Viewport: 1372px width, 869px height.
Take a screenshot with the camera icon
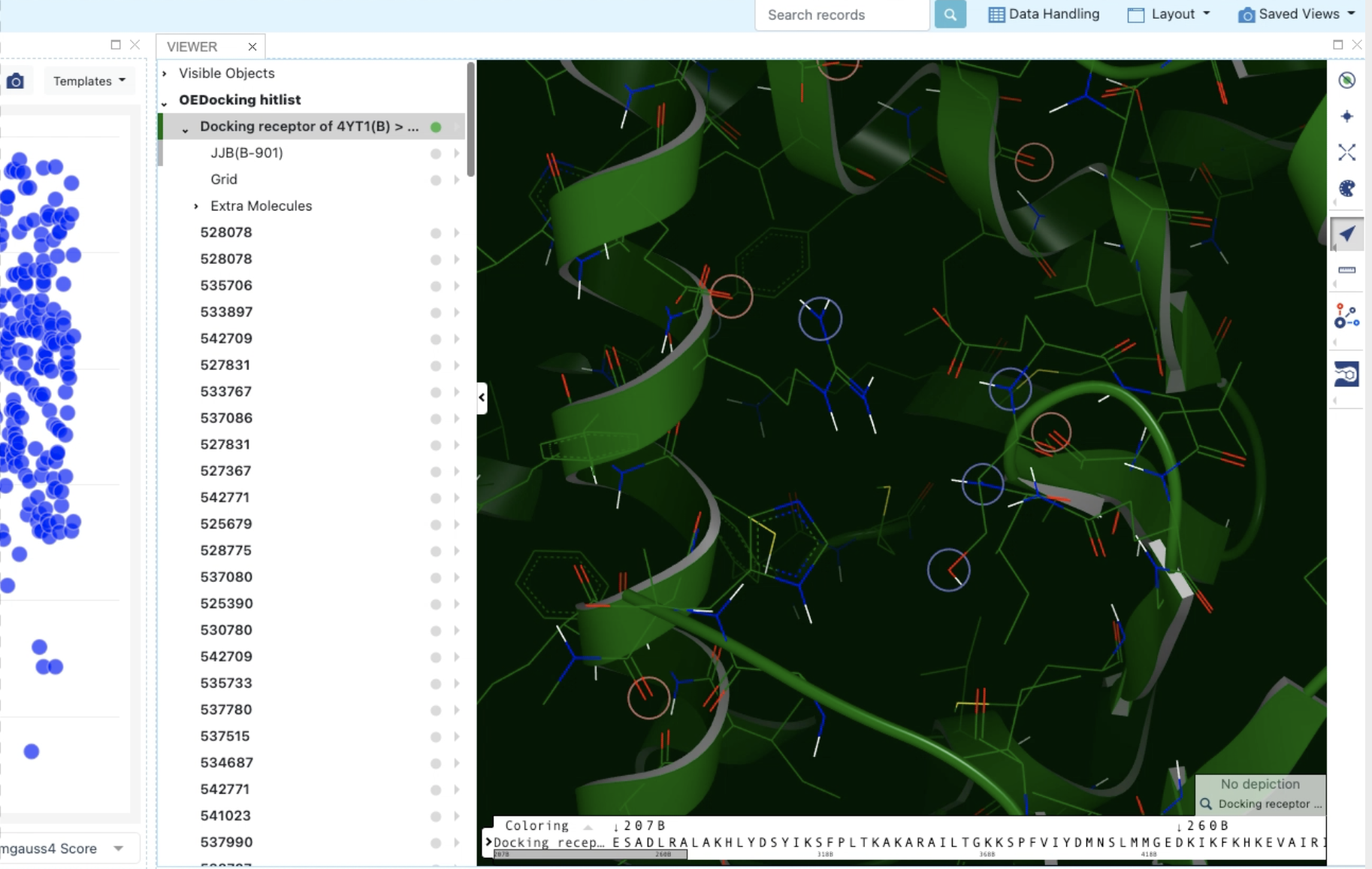[x=17, y=80]
